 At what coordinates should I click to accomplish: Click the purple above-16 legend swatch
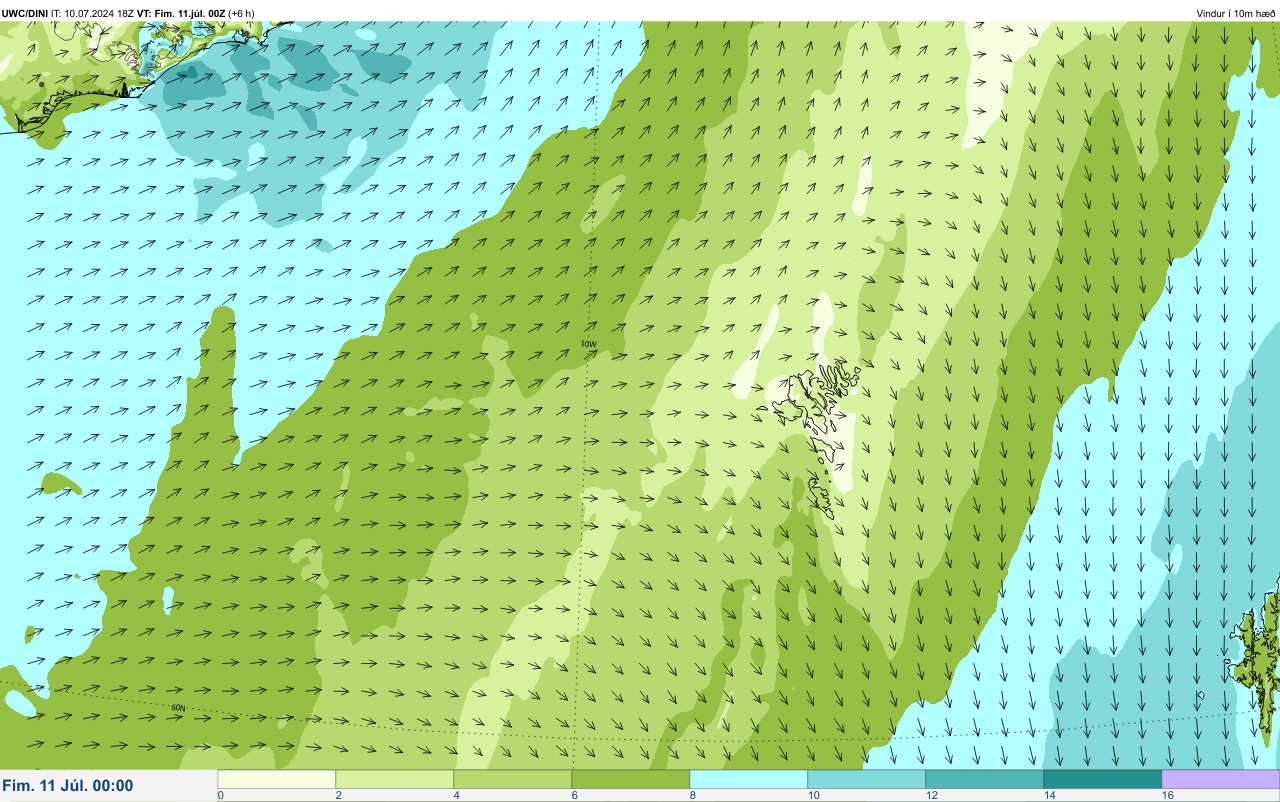(1221, 779)
